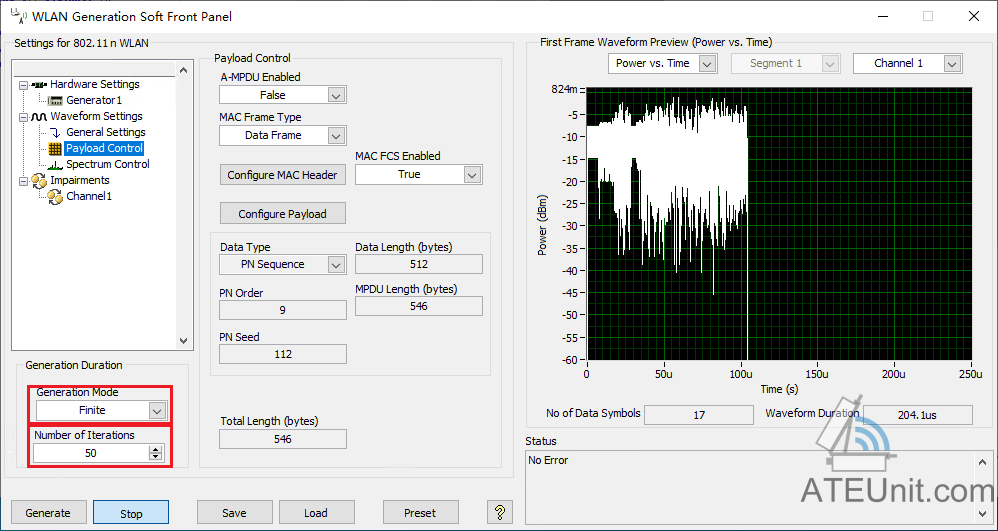998x531 pixels.
Task: Collapse the Impairments tree node
Action: [24, 181]
